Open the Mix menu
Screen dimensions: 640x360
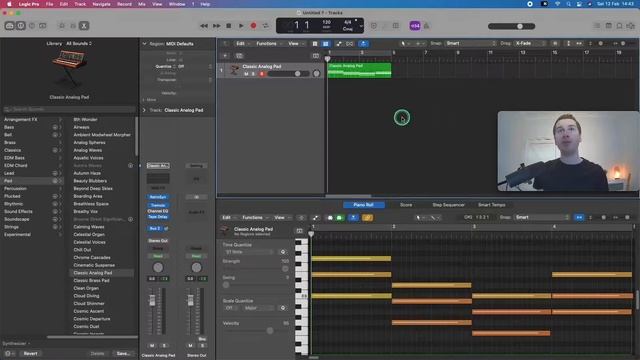point(142,4)
